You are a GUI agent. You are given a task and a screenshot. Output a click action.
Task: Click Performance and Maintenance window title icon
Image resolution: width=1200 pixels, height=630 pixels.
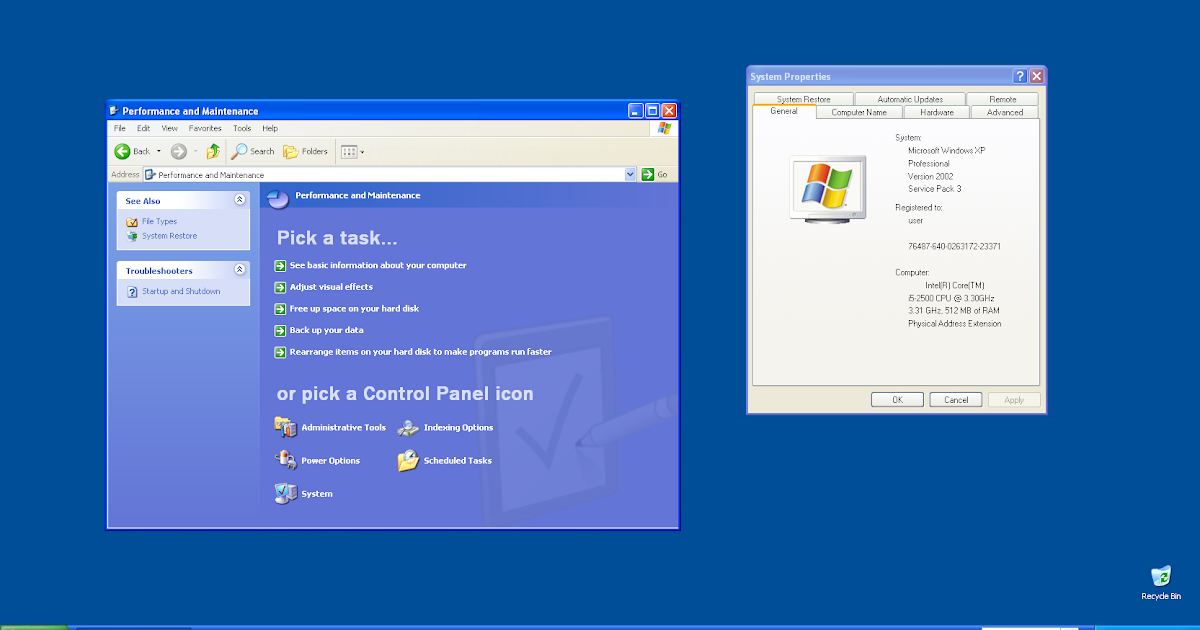click(115, 111)
